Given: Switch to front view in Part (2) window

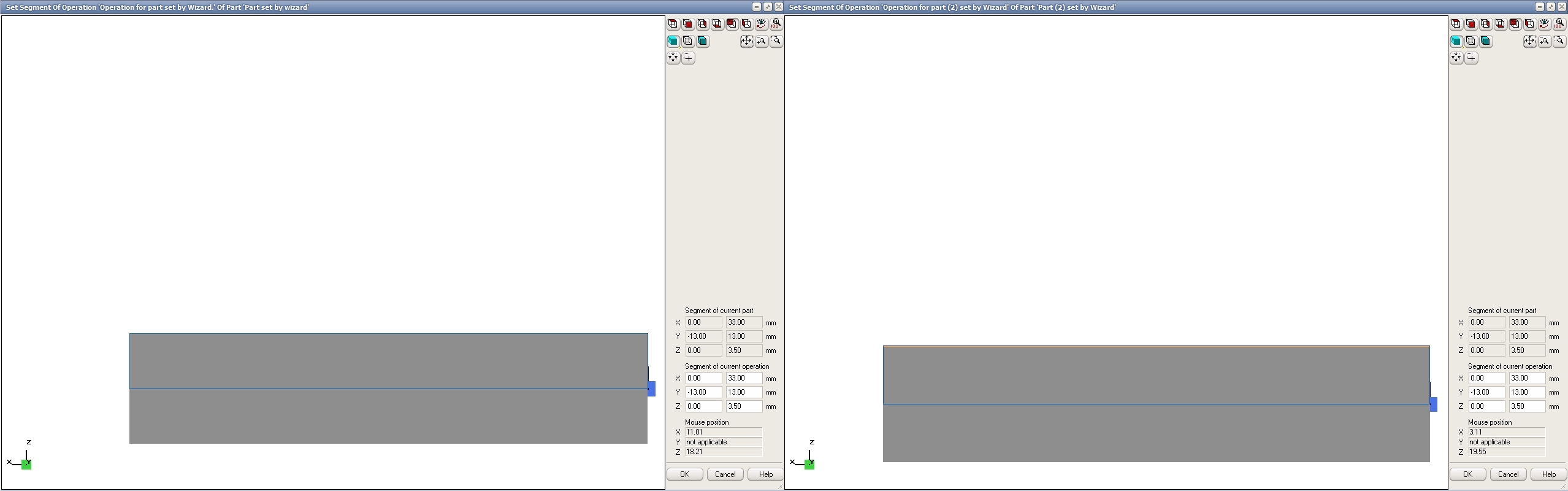Looking at the screenshot, I should coord(1470,24).
